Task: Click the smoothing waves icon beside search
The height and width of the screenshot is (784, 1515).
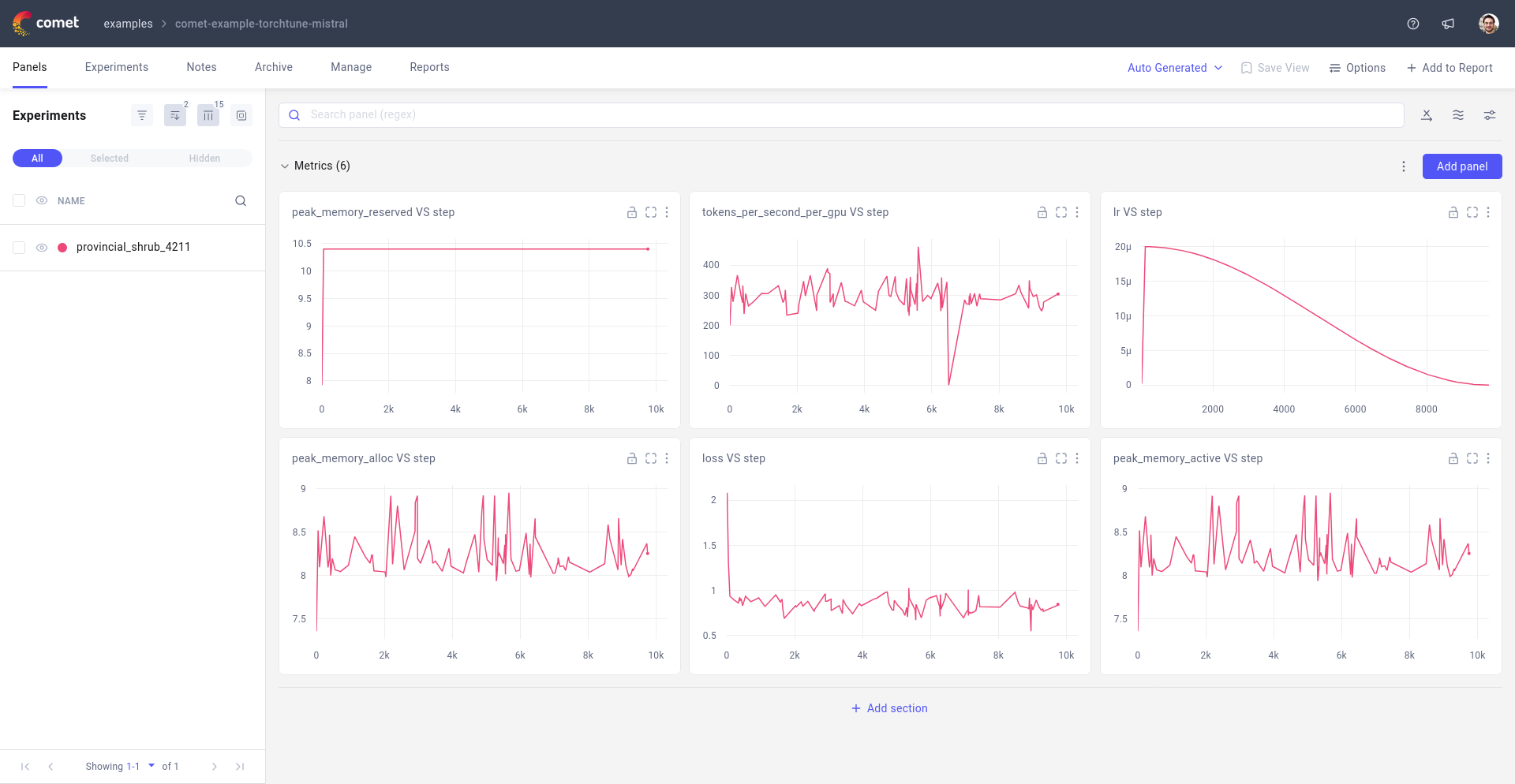Action: 1457,115
